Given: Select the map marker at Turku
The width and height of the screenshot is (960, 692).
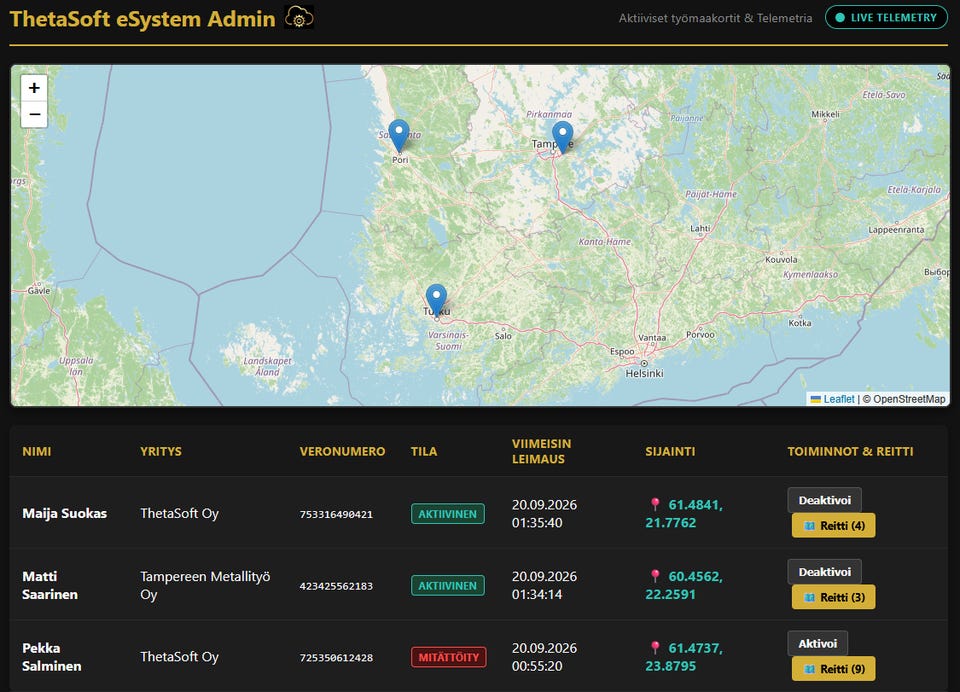Looking at the screenshot, I should pyautogui.click(x=436, y=300).
